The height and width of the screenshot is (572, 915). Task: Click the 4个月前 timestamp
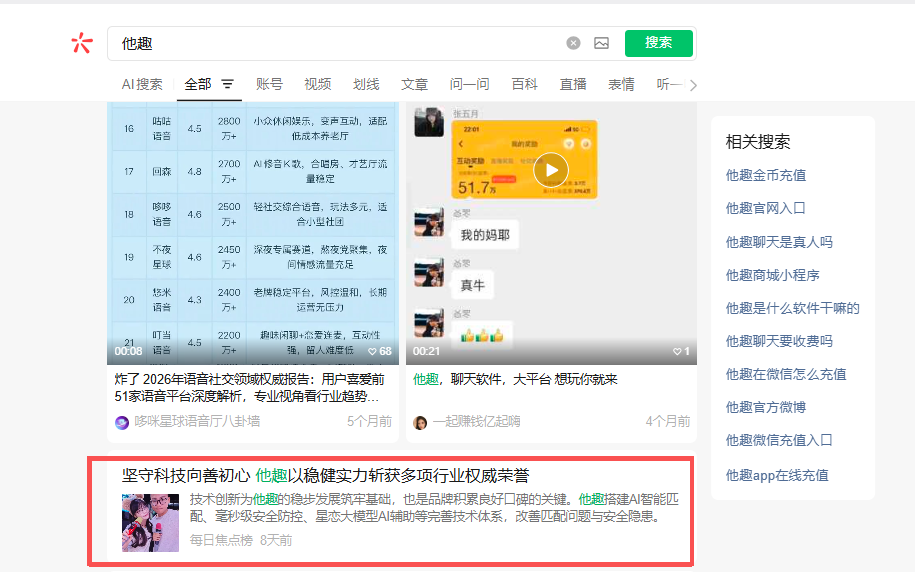[668, 421]
